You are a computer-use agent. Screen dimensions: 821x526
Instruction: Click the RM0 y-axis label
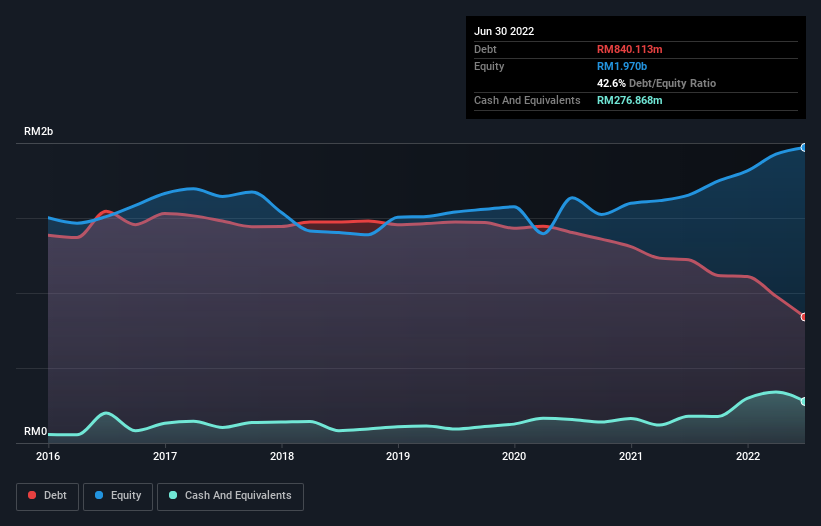[36, 431]
